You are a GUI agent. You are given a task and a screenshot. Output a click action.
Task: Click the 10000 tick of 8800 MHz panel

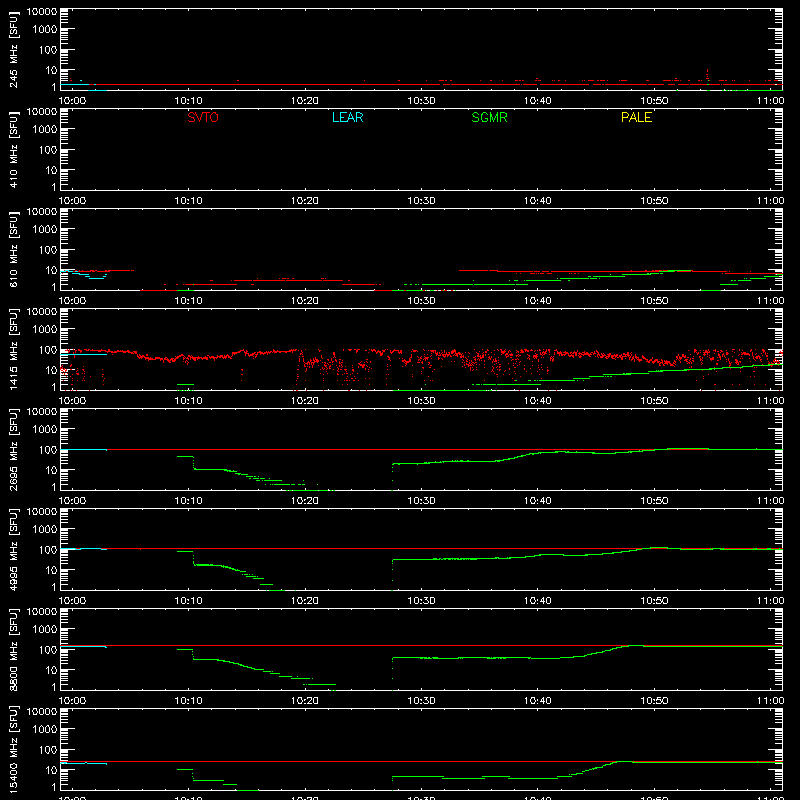(x=42, y=612)
